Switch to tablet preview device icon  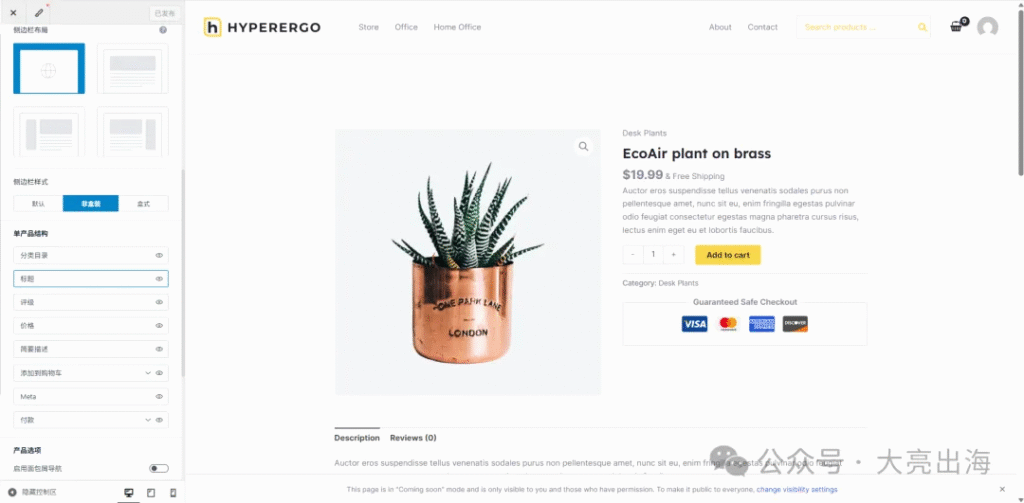tap(151, 493)
